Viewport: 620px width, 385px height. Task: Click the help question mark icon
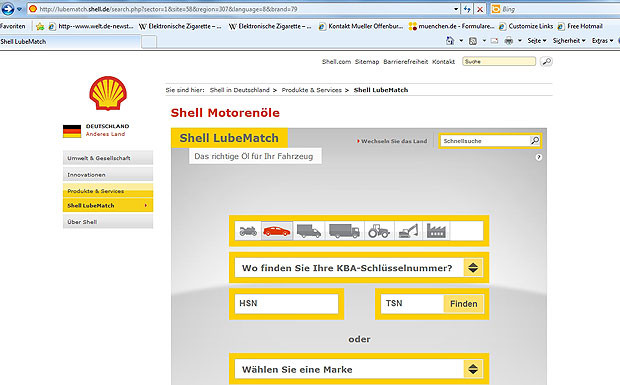tap(539, 157)
